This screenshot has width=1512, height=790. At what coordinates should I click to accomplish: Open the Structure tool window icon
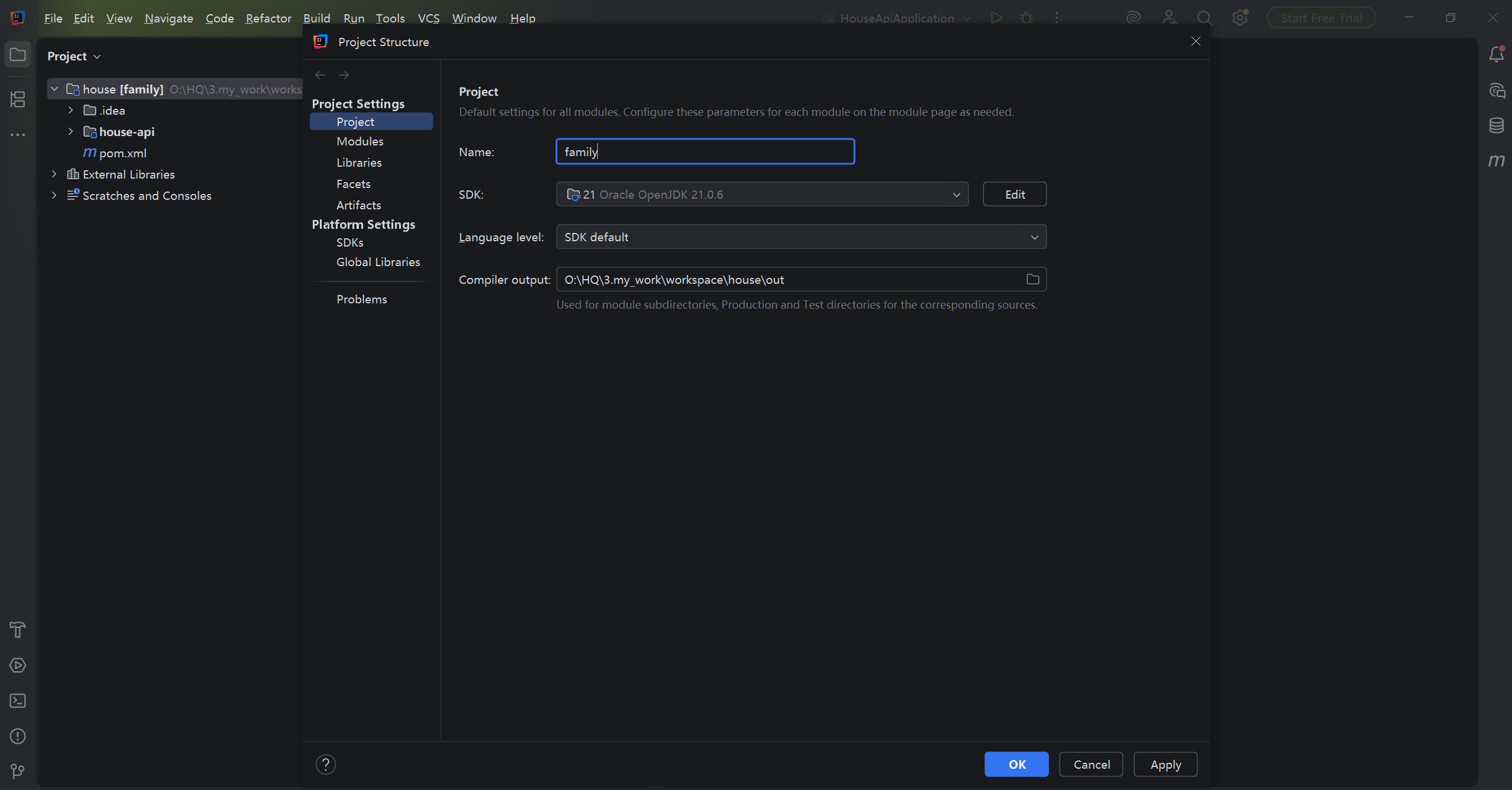[18, 99]
